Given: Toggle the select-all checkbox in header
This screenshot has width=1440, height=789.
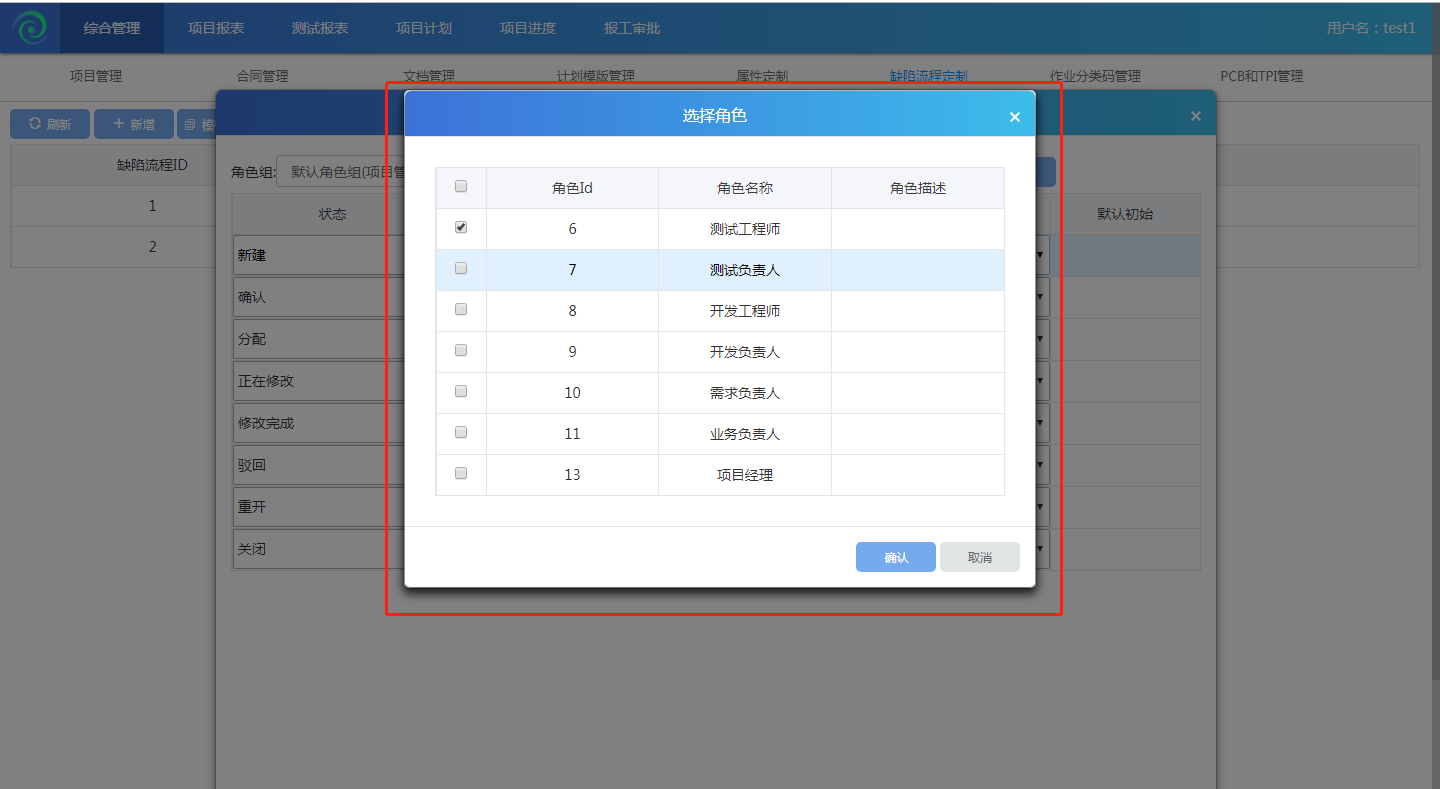Looking at the screenshot, I should (461, 186).
